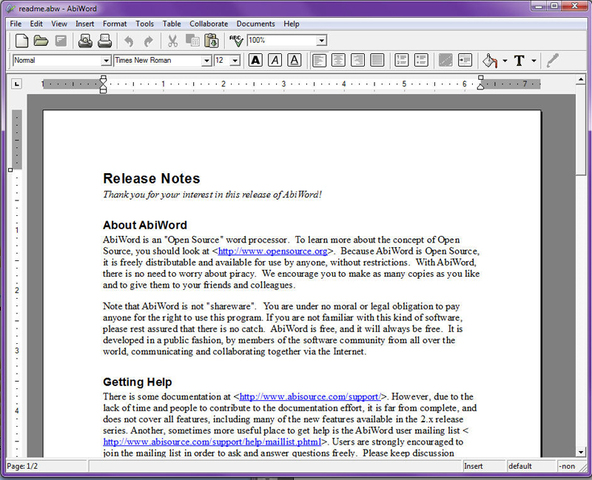Click the top margin marker on vertical ruler
Screen dimensions: 592x480
pos(11,170)
